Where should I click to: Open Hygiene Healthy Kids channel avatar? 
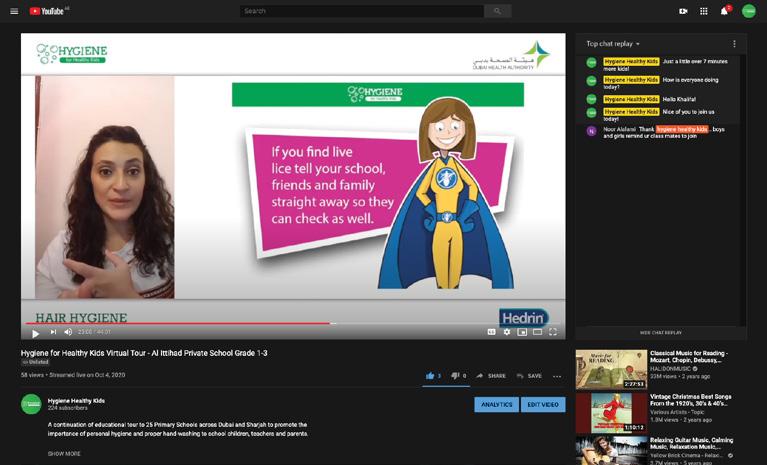tap(31, 404)
